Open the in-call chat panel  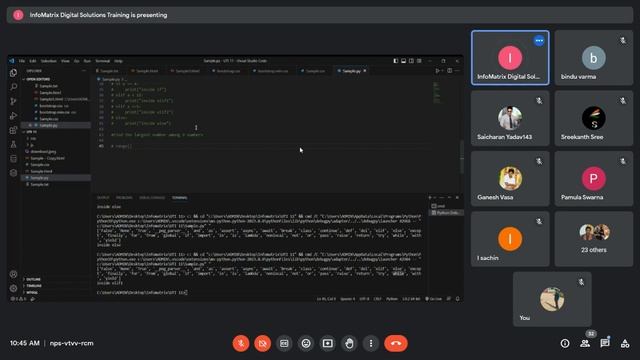click(x=605, y=343)
